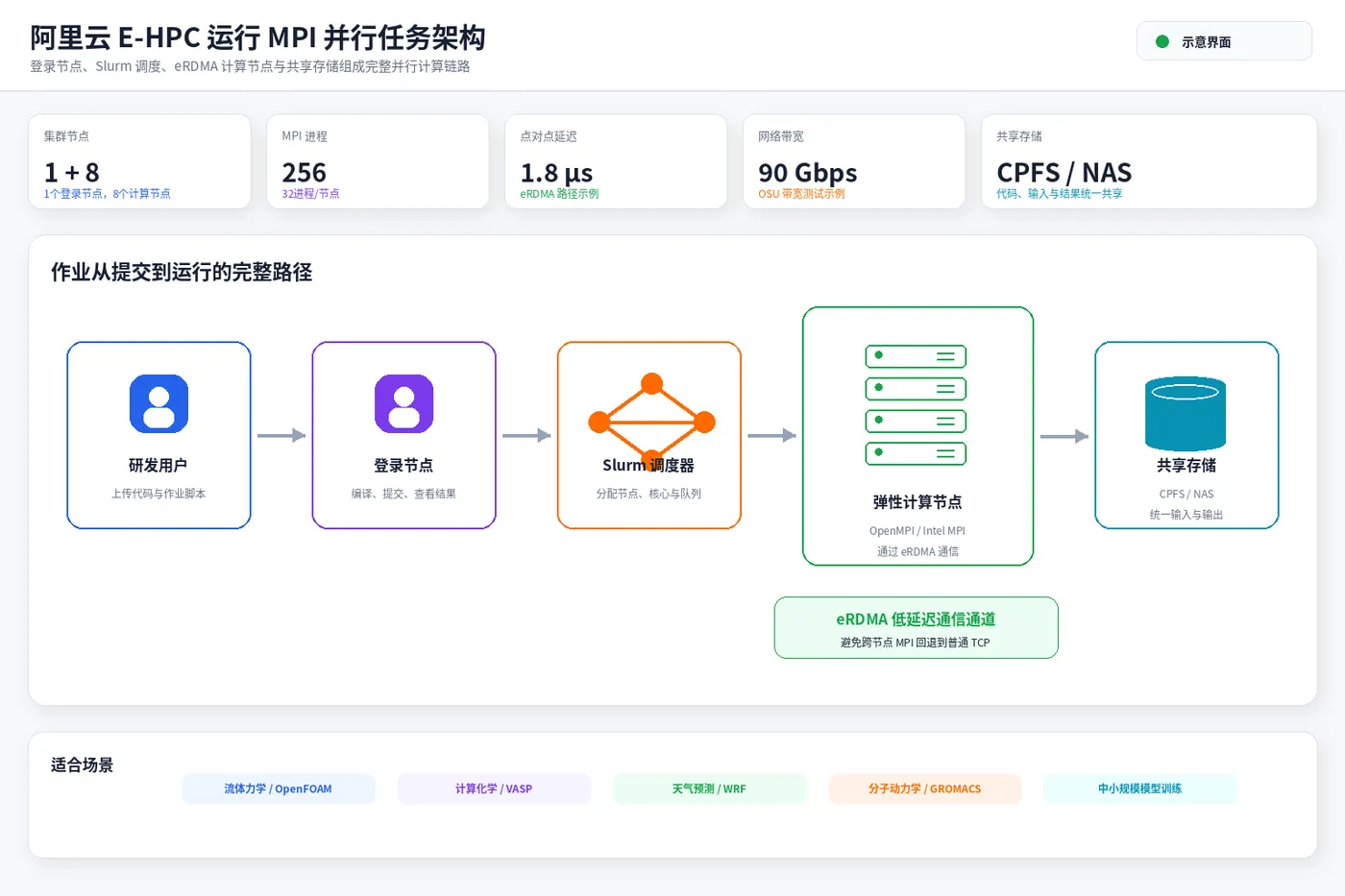1345x896 pixels.
Task: Click the 示意界面 badge
Action: click(x=1224, y=41)
